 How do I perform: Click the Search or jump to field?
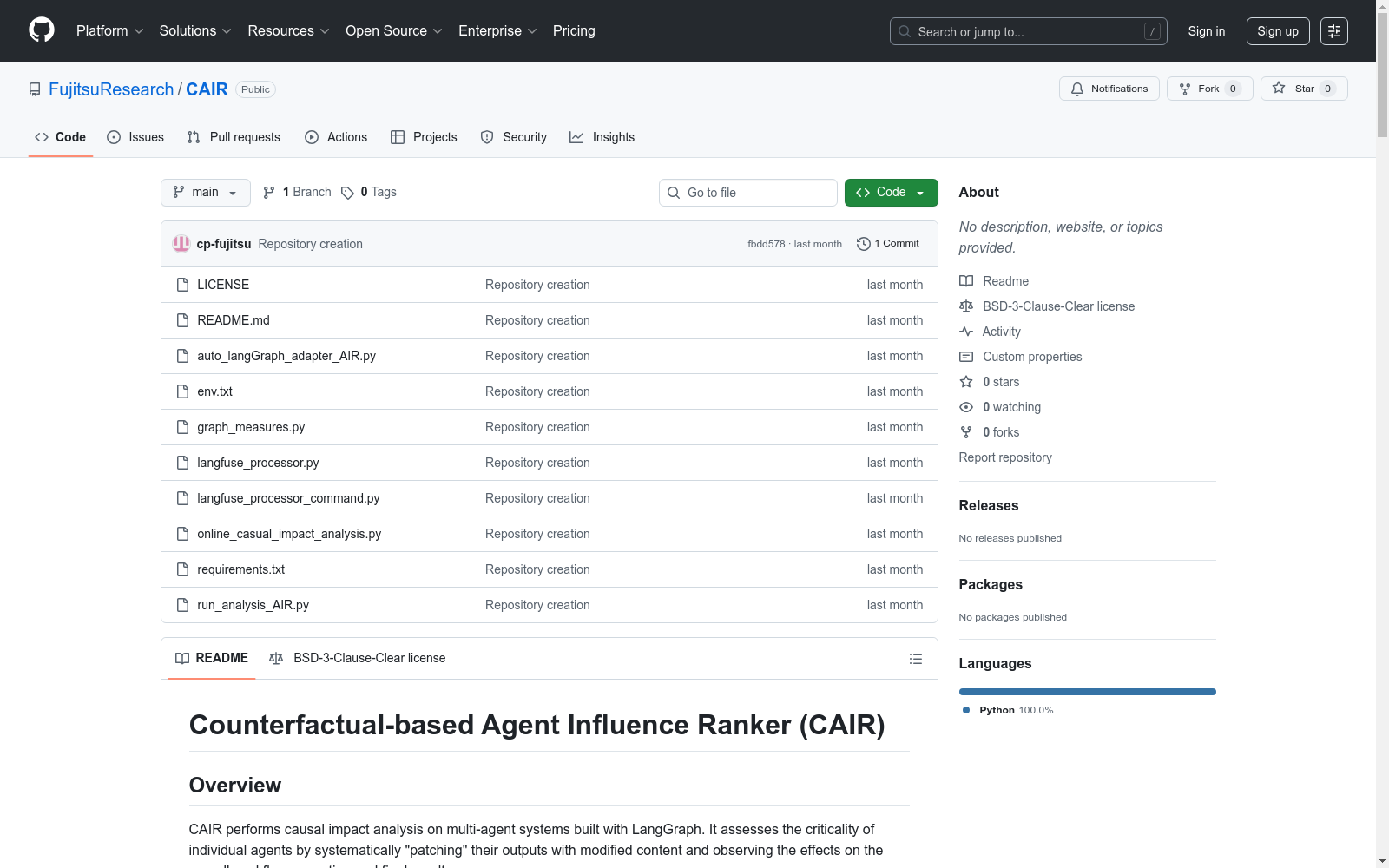tap(1029, 31)
